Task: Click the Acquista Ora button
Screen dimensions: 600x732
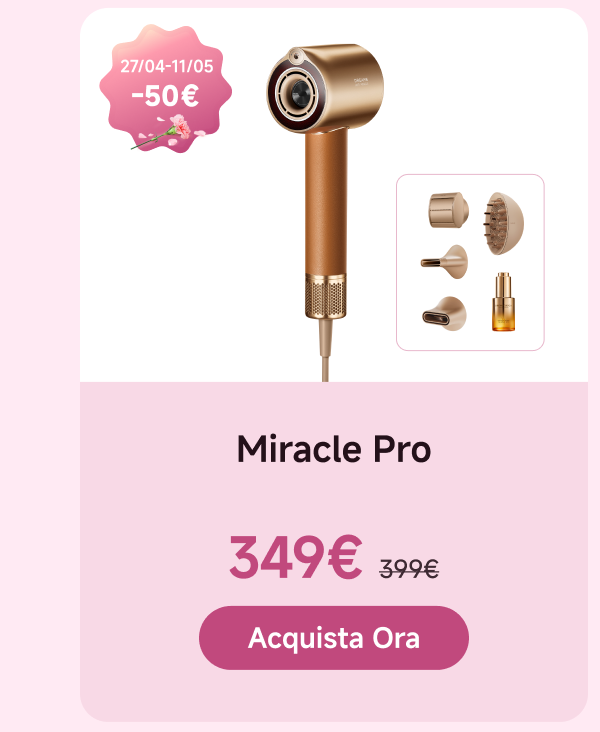Action: [x=334, y=638]
